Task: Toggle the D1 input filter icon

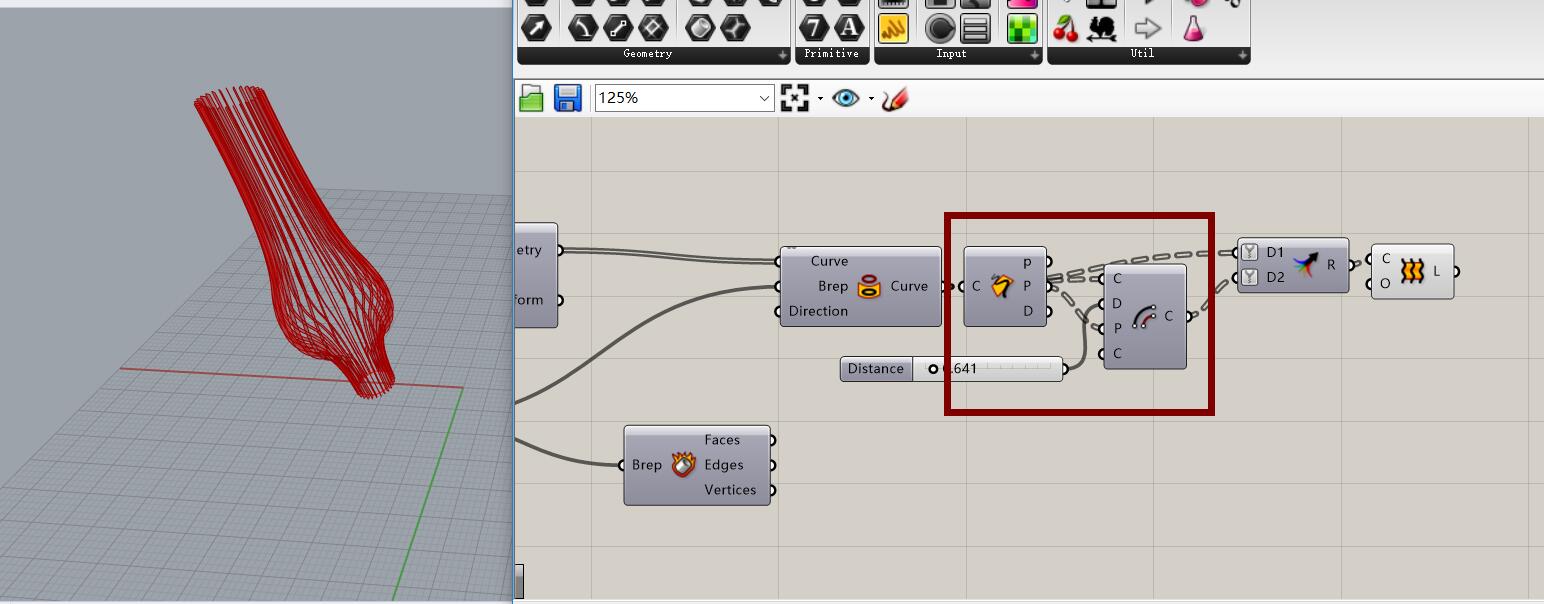Action: pos(1249,253)
